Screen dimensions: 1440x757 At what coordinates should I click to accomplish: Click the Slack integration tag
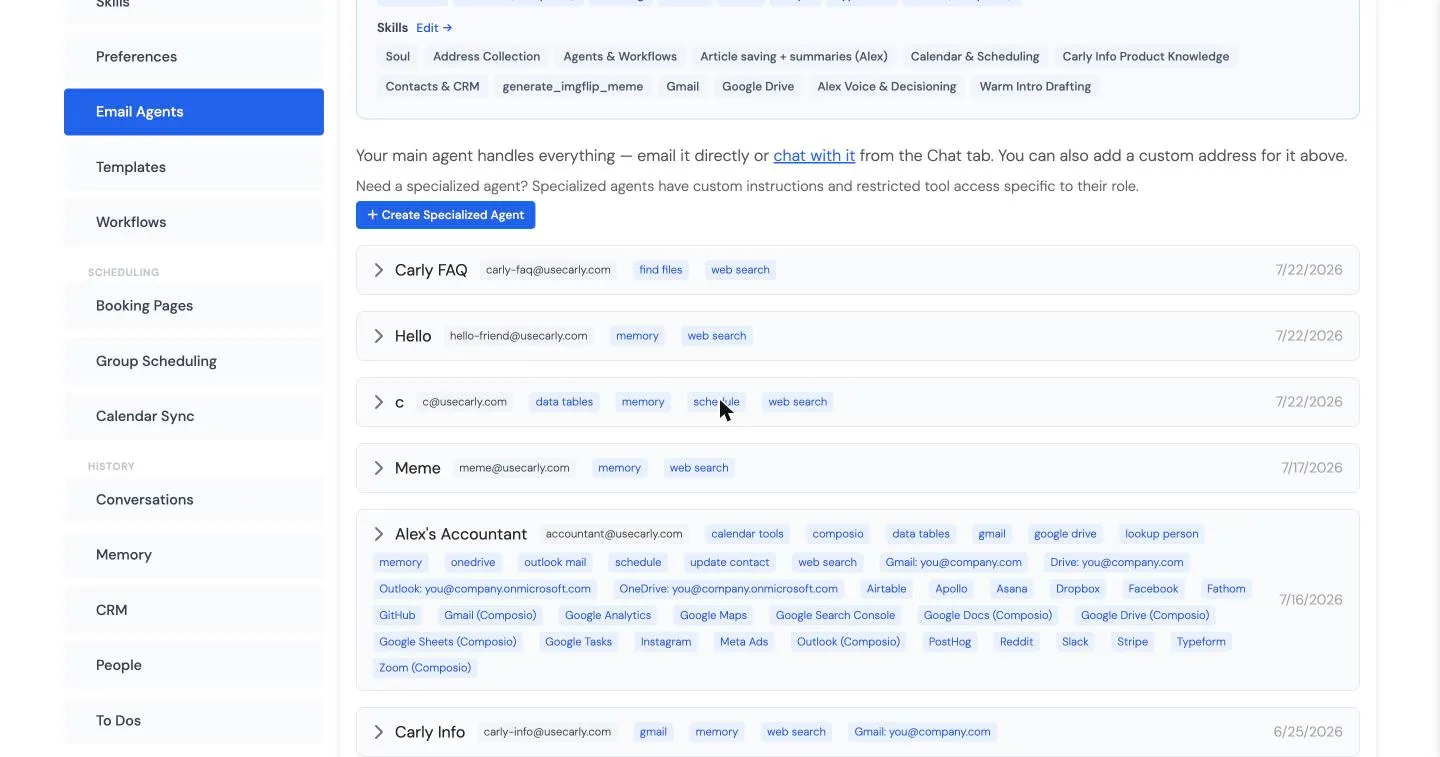[x=1075, y=642]
